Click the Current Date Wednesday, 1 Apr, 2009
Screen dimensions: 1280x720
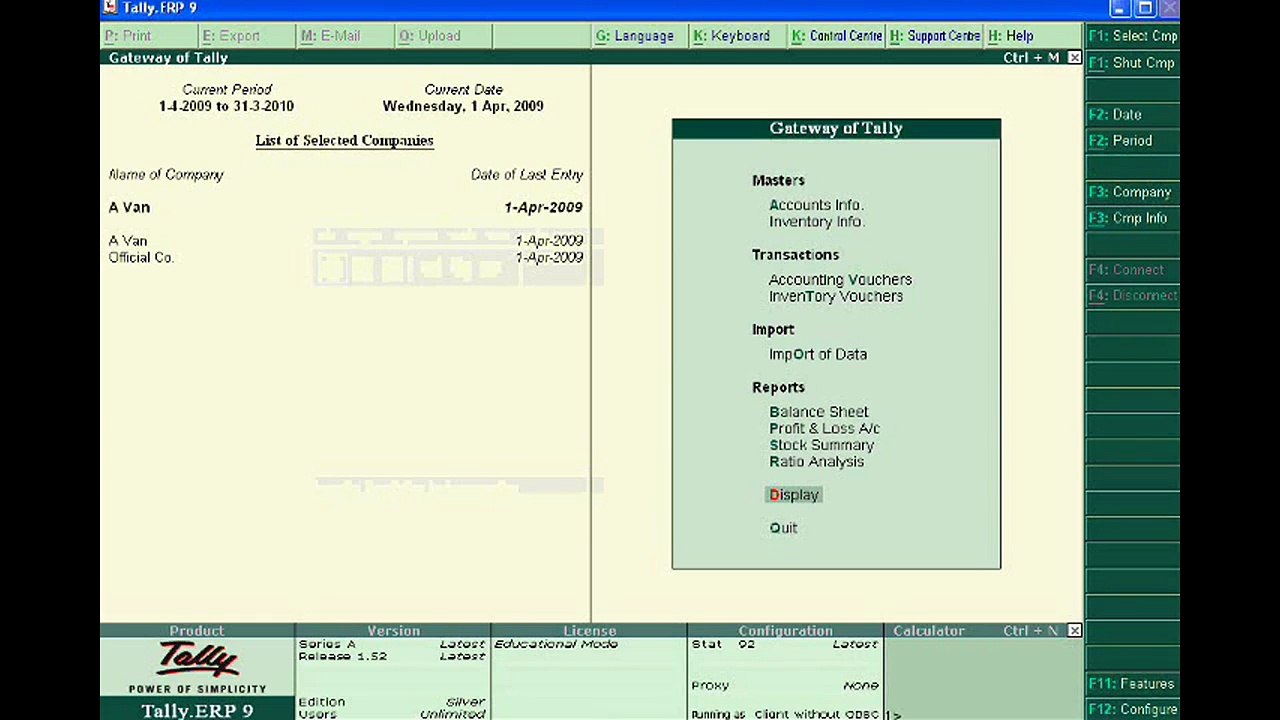click(x=463, y=106)
